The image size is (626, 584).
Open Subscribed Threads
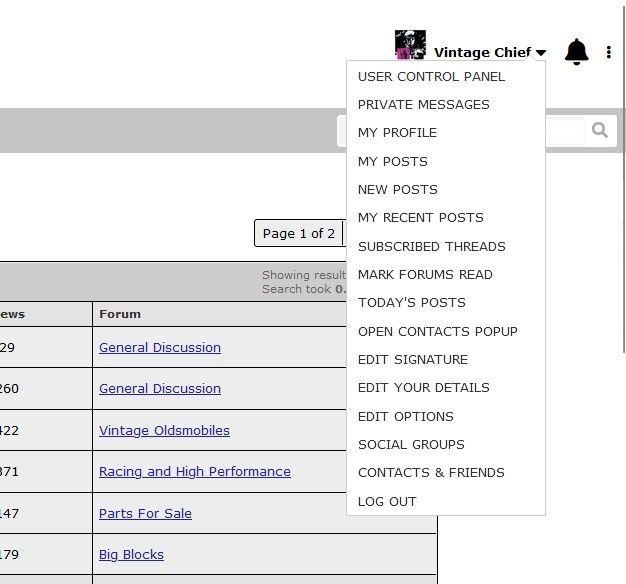[431, 247]
